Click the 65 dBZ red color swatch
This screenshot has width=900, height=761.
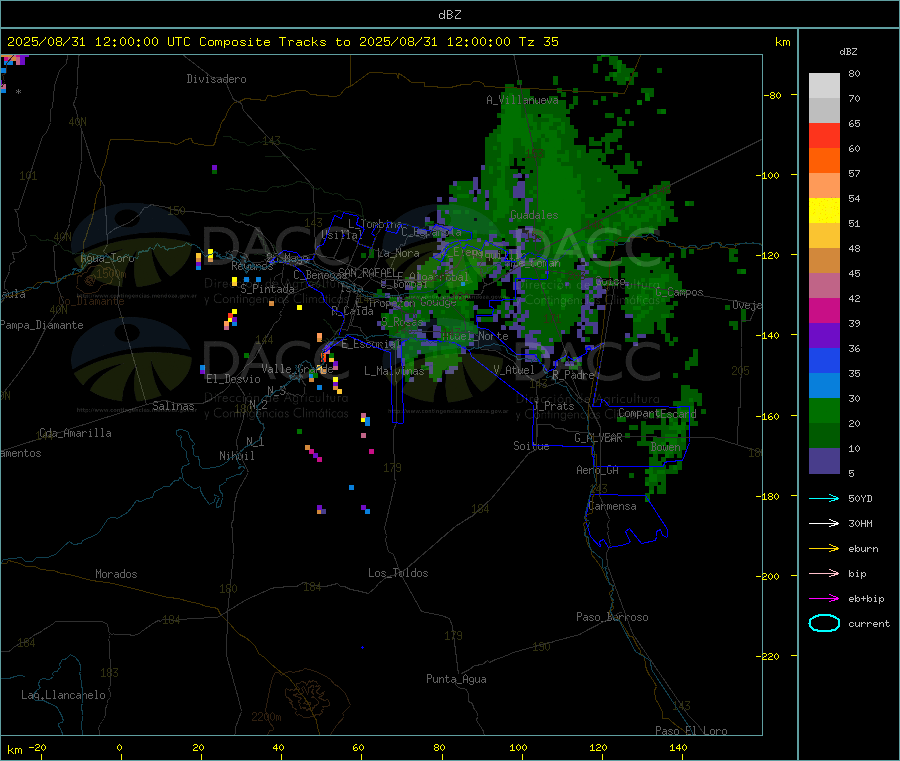point(824,135)
